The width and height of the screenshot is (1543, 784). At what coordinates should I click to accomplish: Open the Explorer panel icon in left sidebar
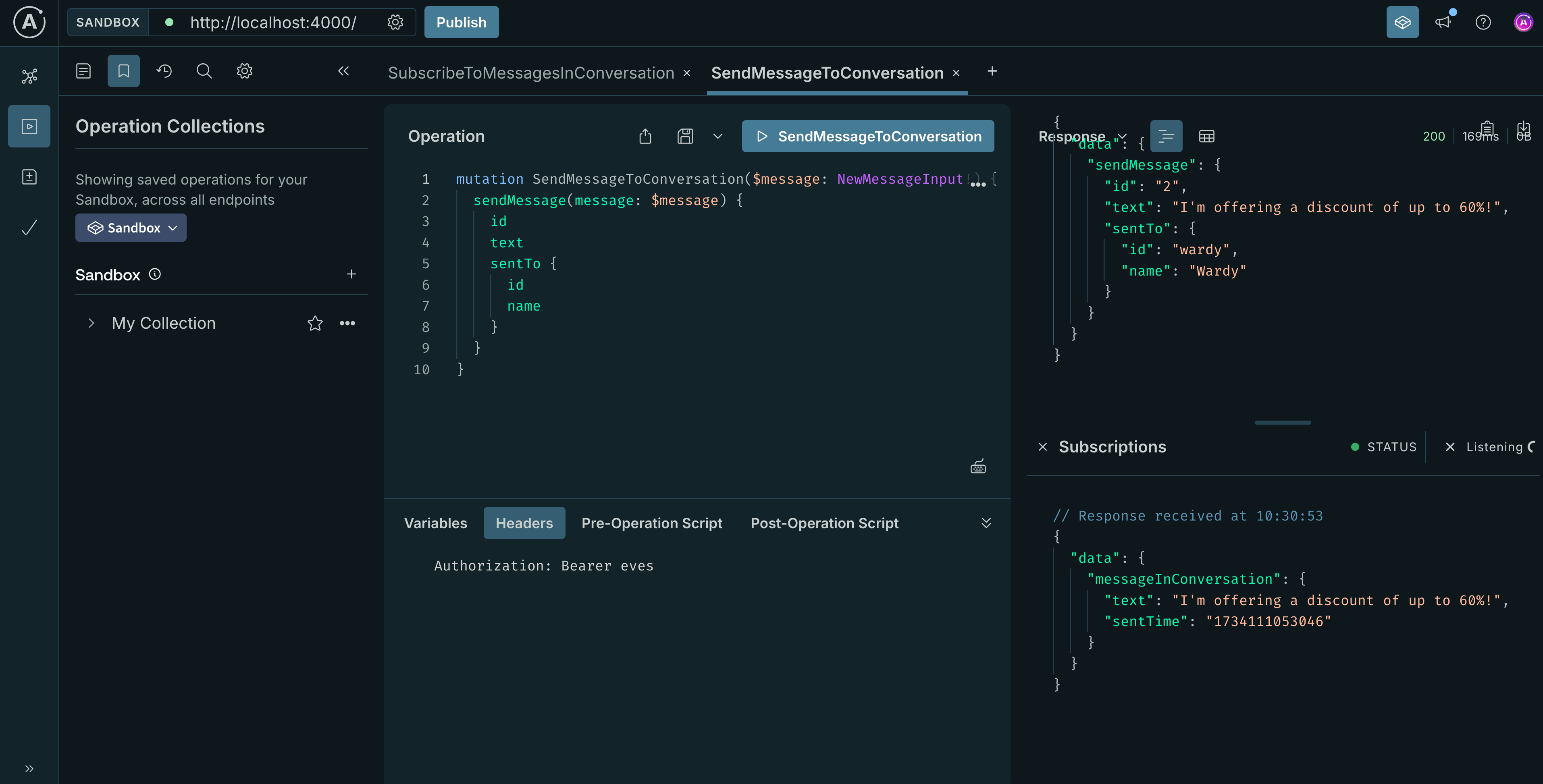tap(29, 126)
